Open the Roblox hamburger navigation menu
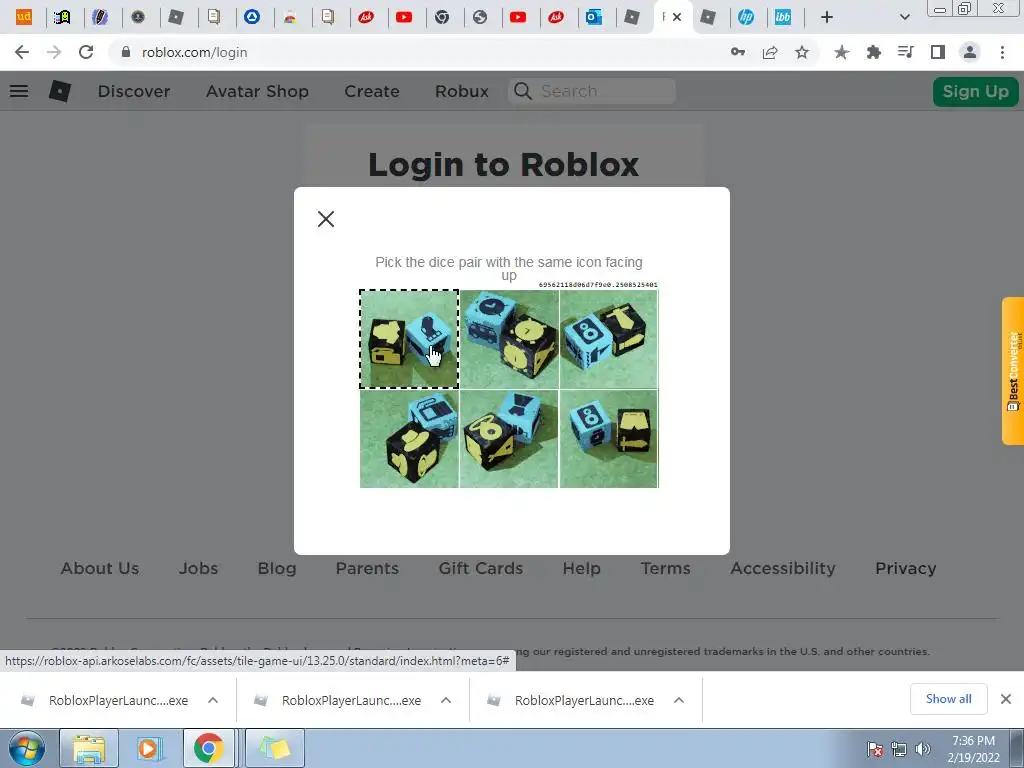The height and width of the screenshot is (768, 1024). click(x=19, y=91)
